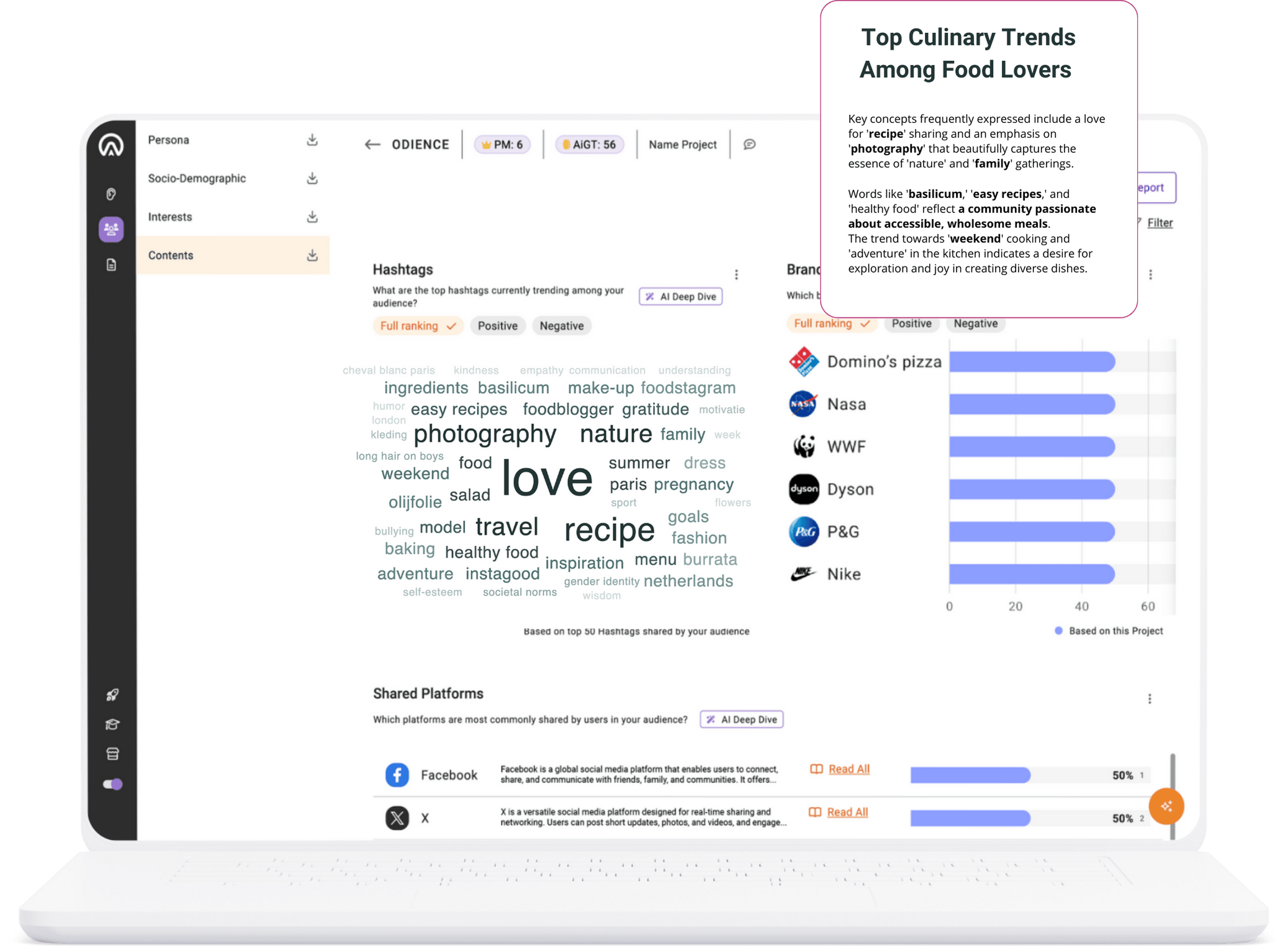
Task: Select the purple audience people icon
Action: tap(111, 230)
